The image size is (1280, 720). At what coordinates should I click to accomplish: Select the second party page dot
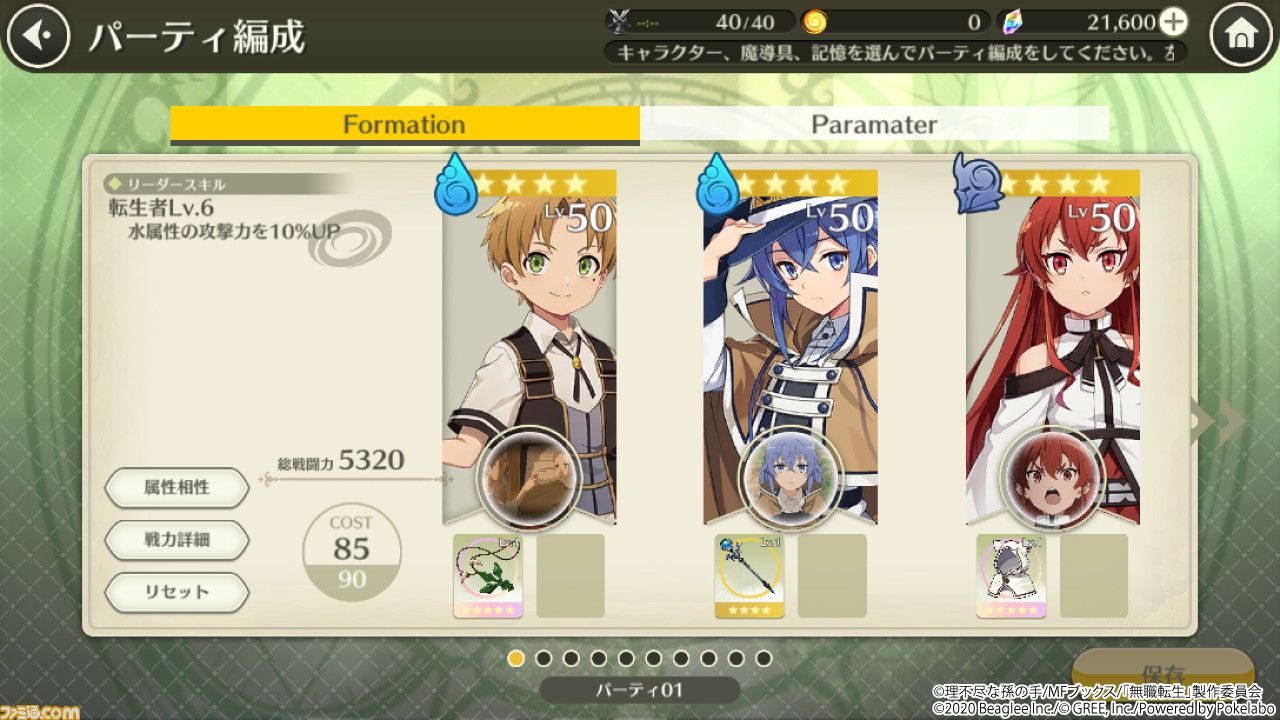(x=544, y=658)
